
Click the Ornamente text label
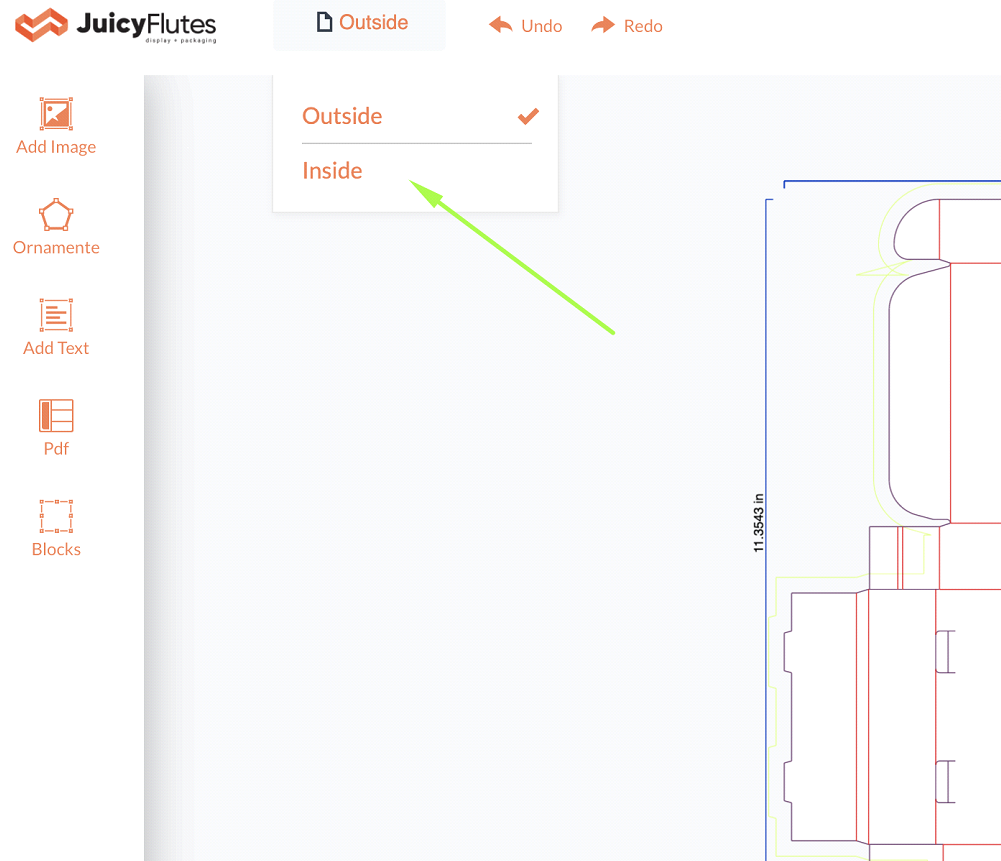(x=56, y=248)
